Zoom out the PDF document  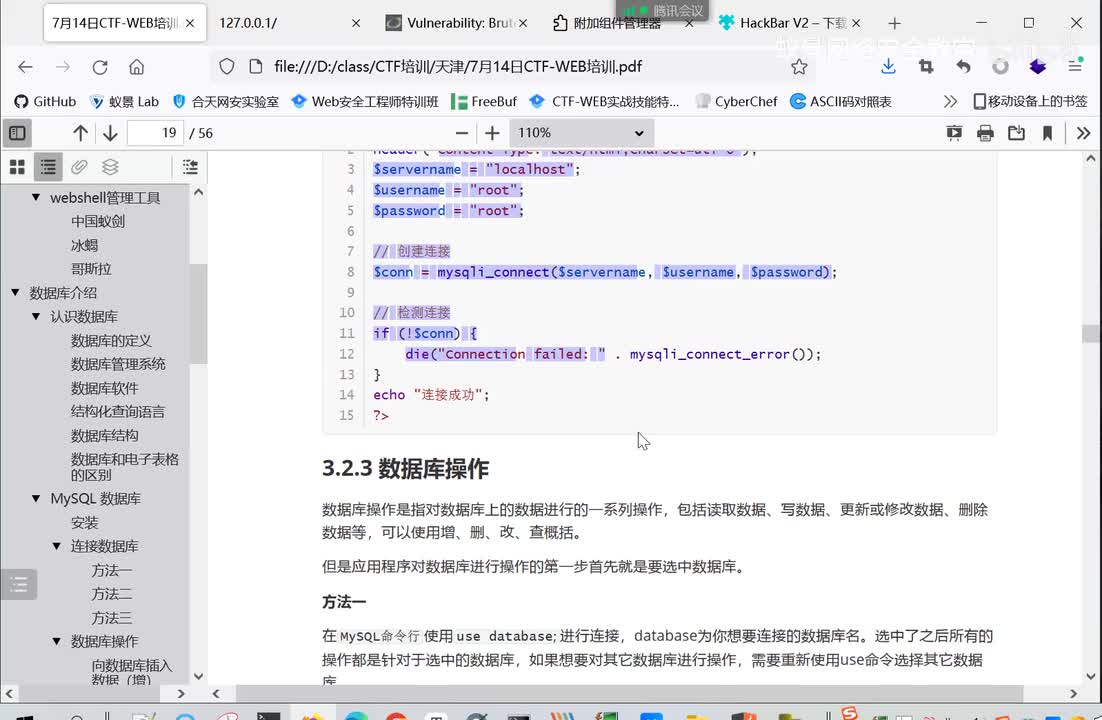point(462,133)
